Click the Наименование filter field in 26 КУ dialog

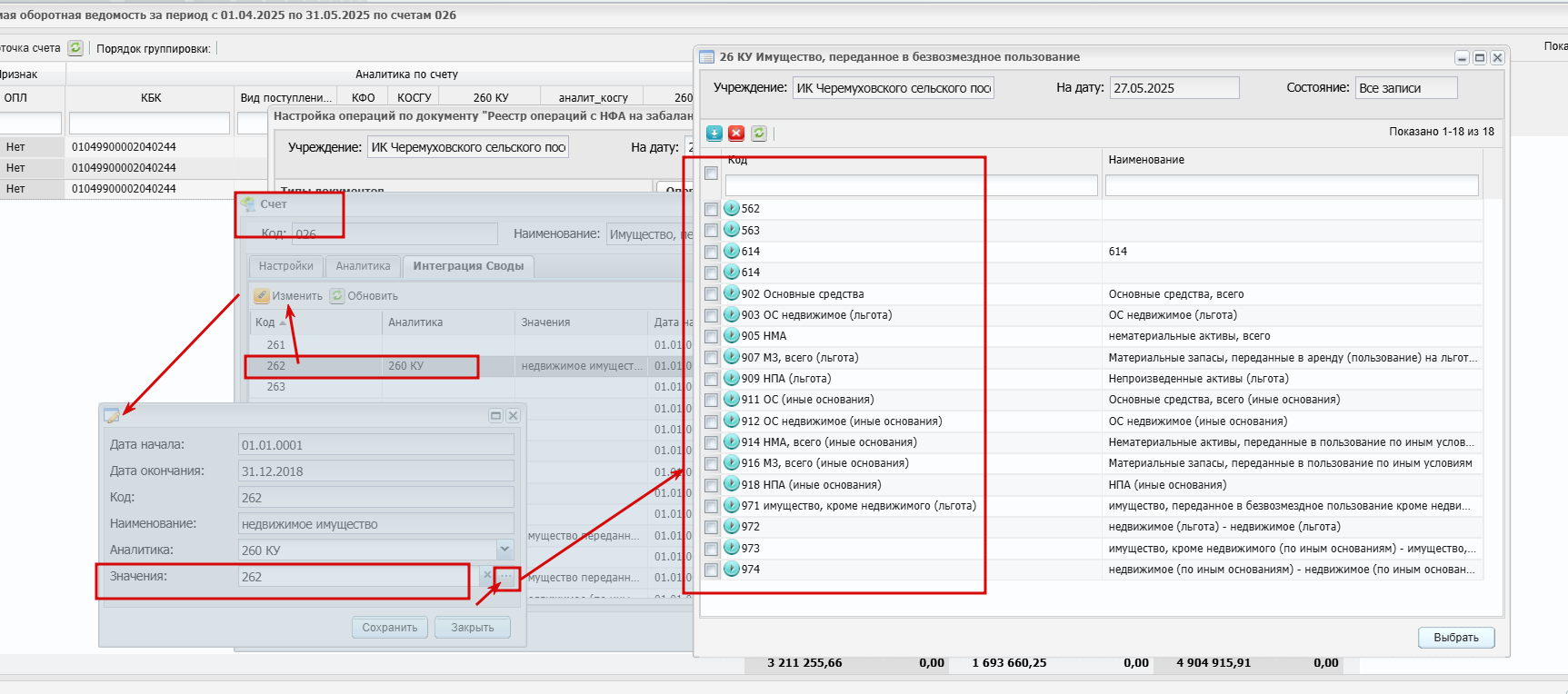(1292, 185)
